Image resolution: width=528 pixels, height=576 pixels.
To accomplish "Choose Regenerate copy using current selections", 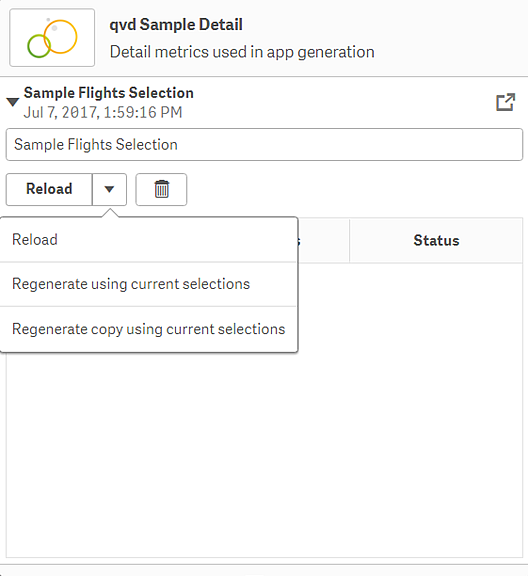I will (148, 329).
